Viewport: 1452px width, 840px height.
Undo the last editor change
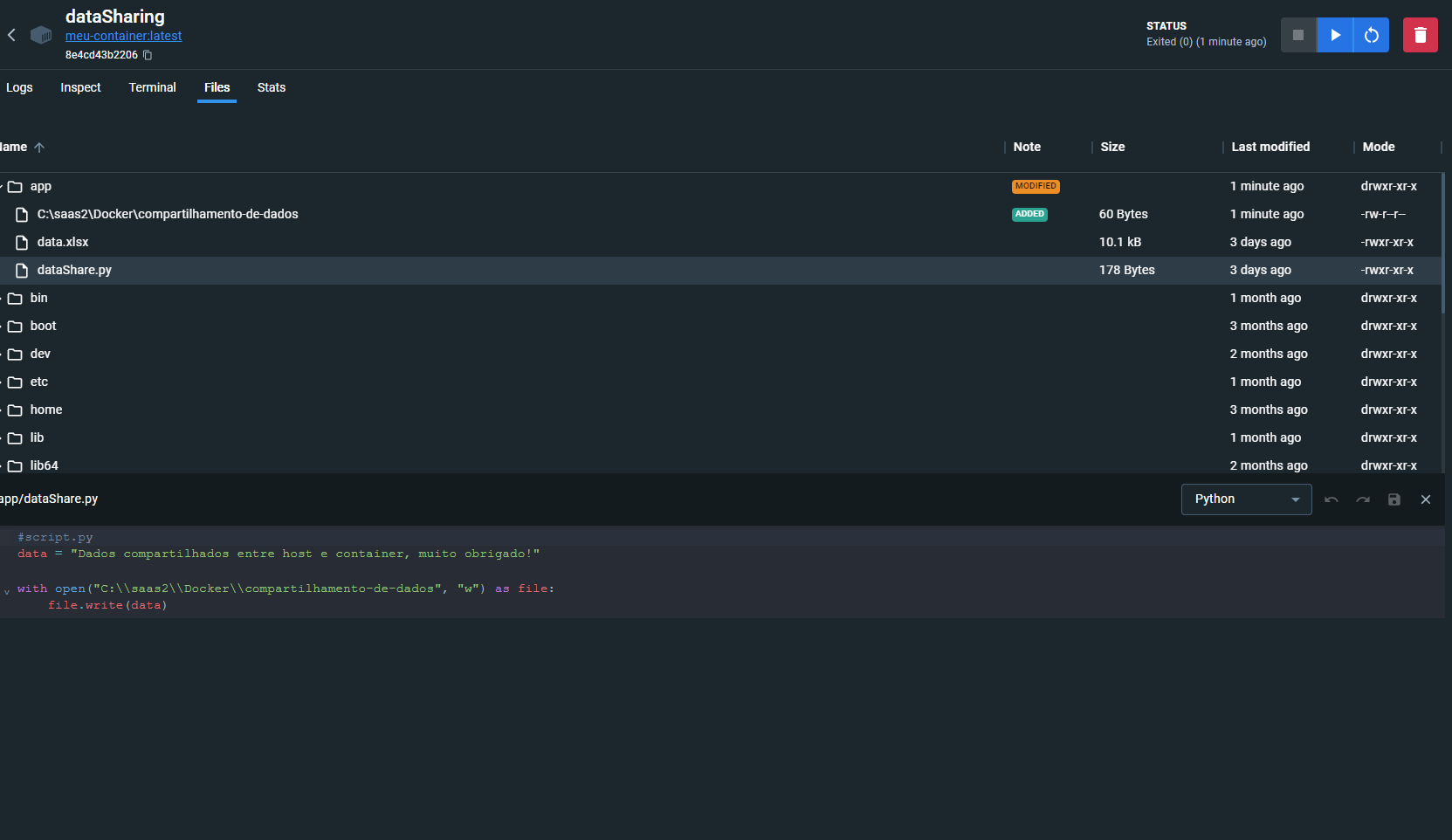[x=1332, y=499]
